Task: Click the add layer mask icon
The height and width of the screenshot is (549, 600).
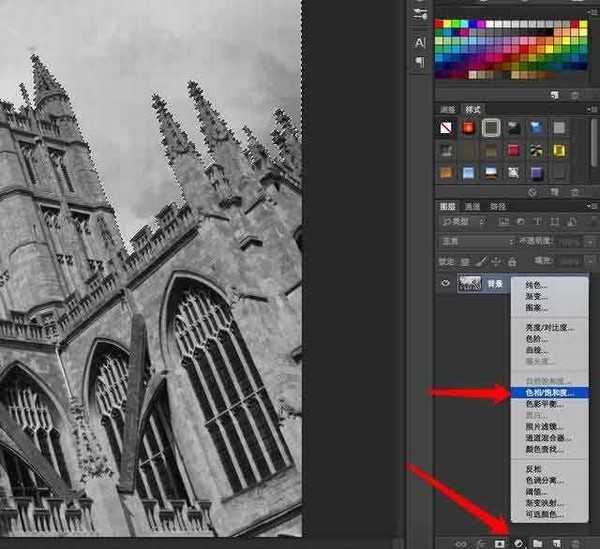Action: click(x=500, y=541)
